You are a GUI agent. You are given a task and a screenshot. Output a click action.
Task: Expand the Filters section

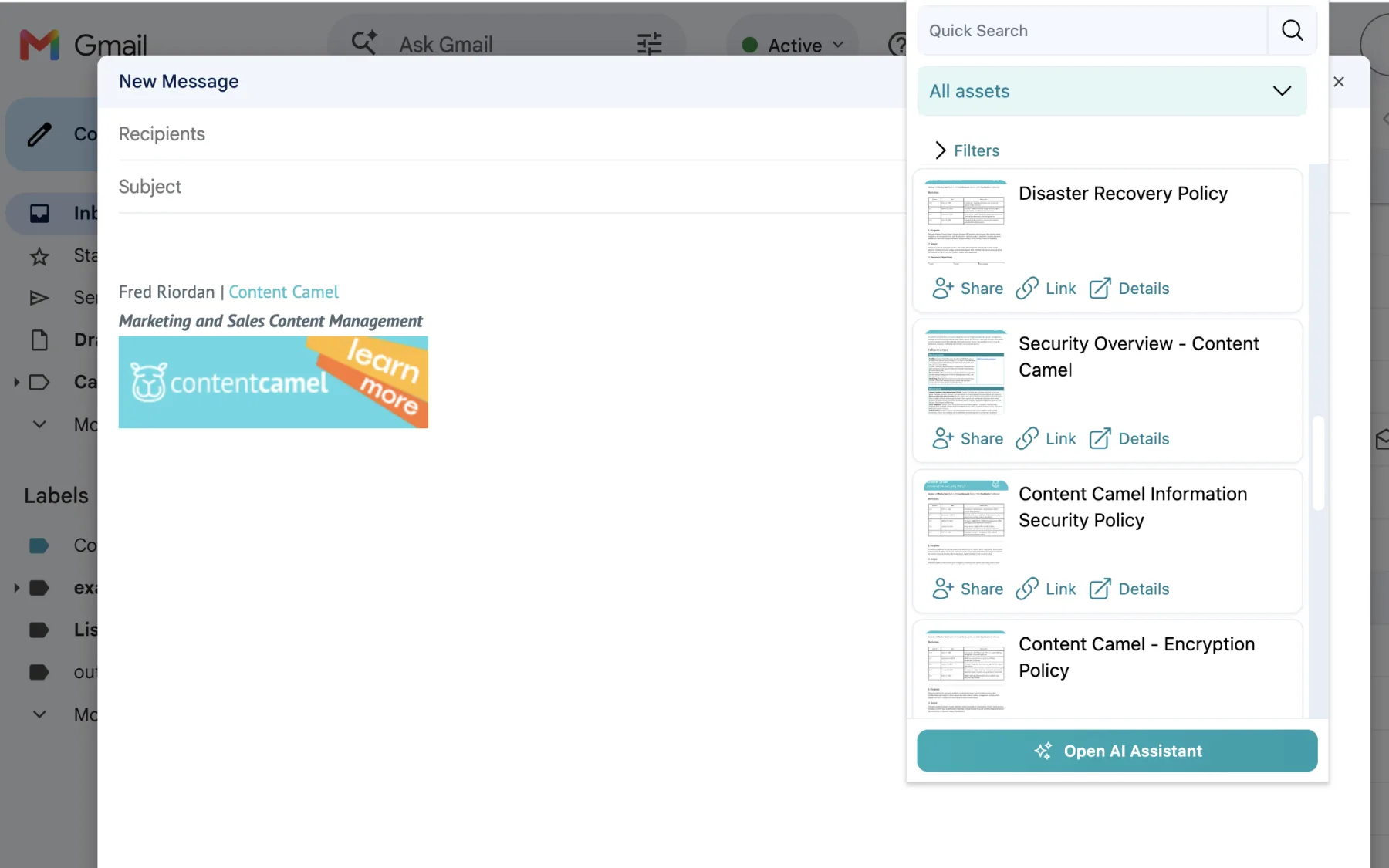[x=968, y=150]
